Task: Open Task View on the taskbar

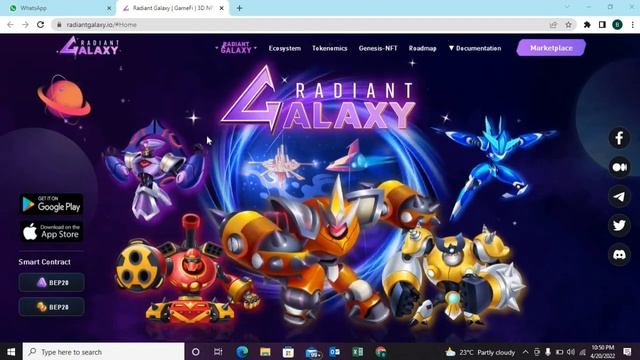Action: (x=218, y=352)
